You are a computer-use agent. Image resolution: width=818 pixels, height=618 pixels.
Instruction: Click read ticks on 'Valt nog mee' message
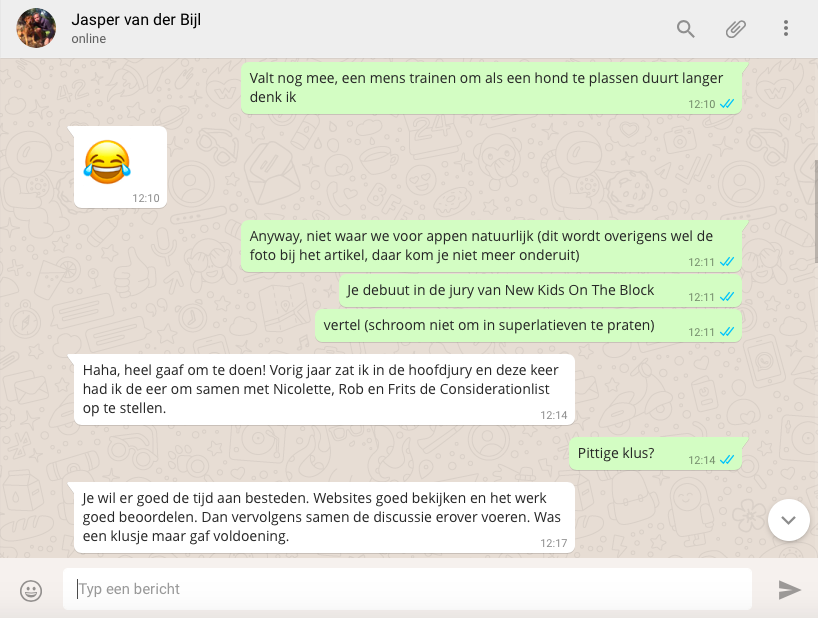(x=727, y=103)
